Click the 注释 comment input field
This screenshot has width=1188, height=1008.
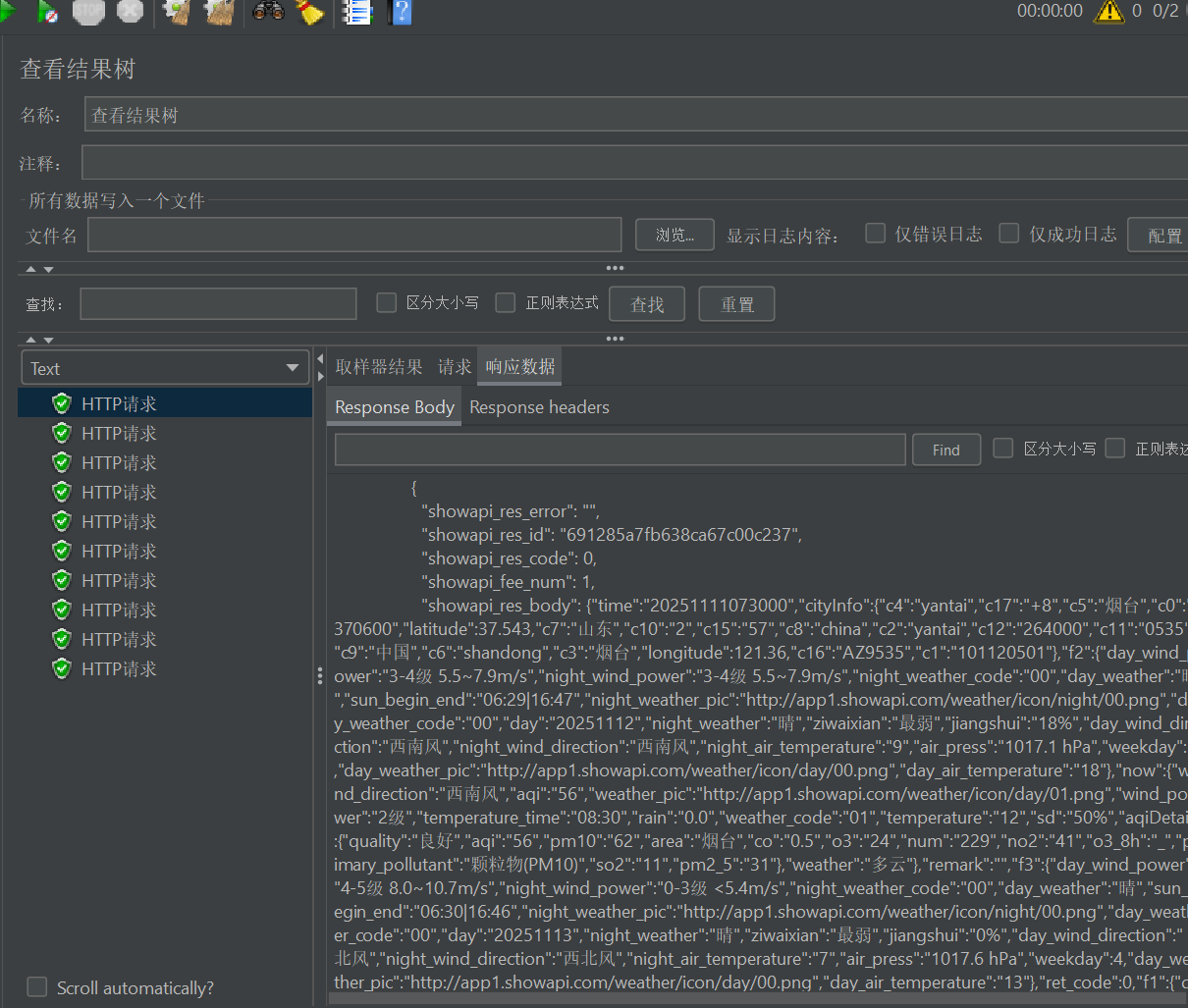point(634,163)
